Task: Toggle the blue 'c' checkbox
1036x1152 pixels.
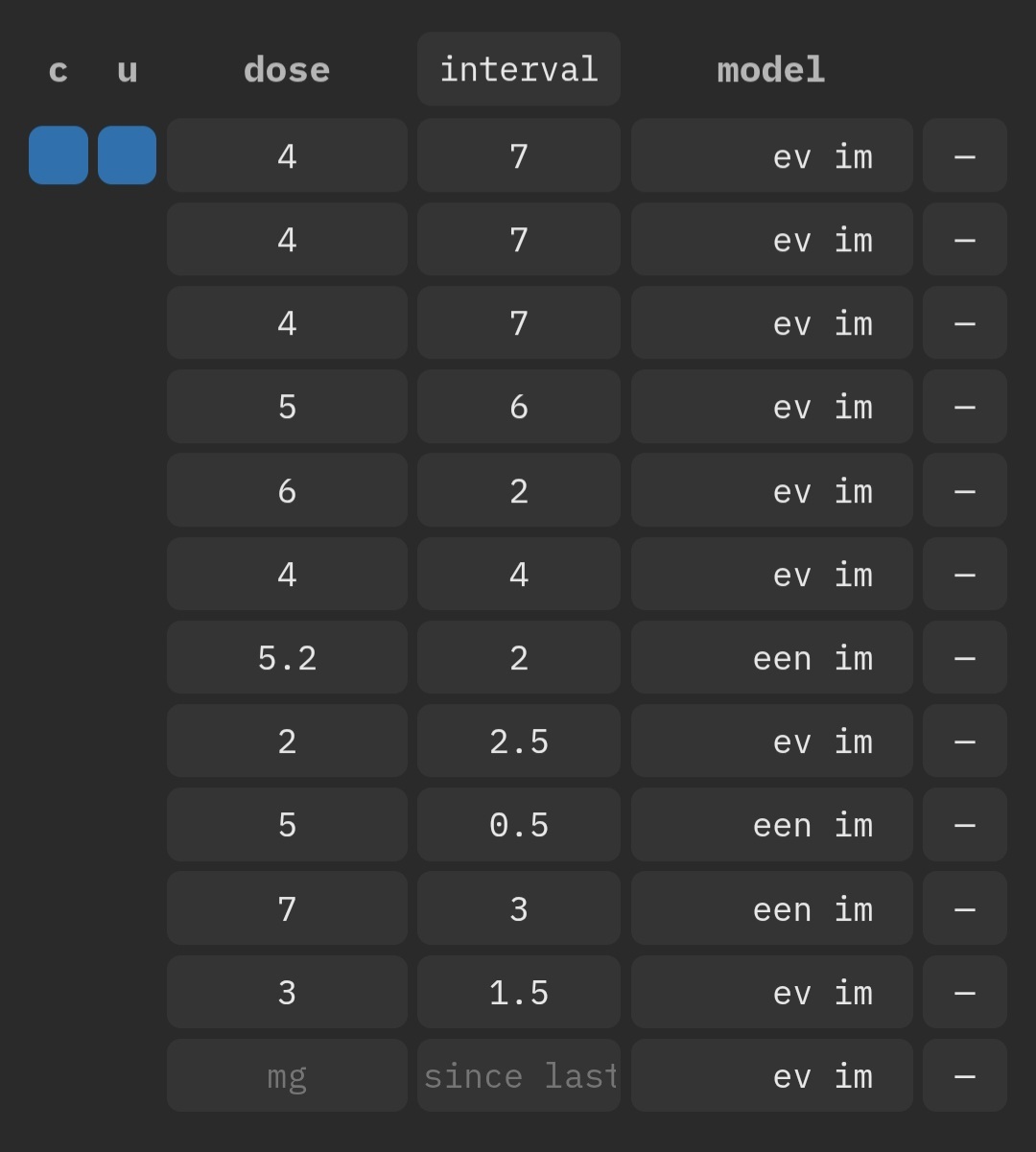Action: coord(59,155)
